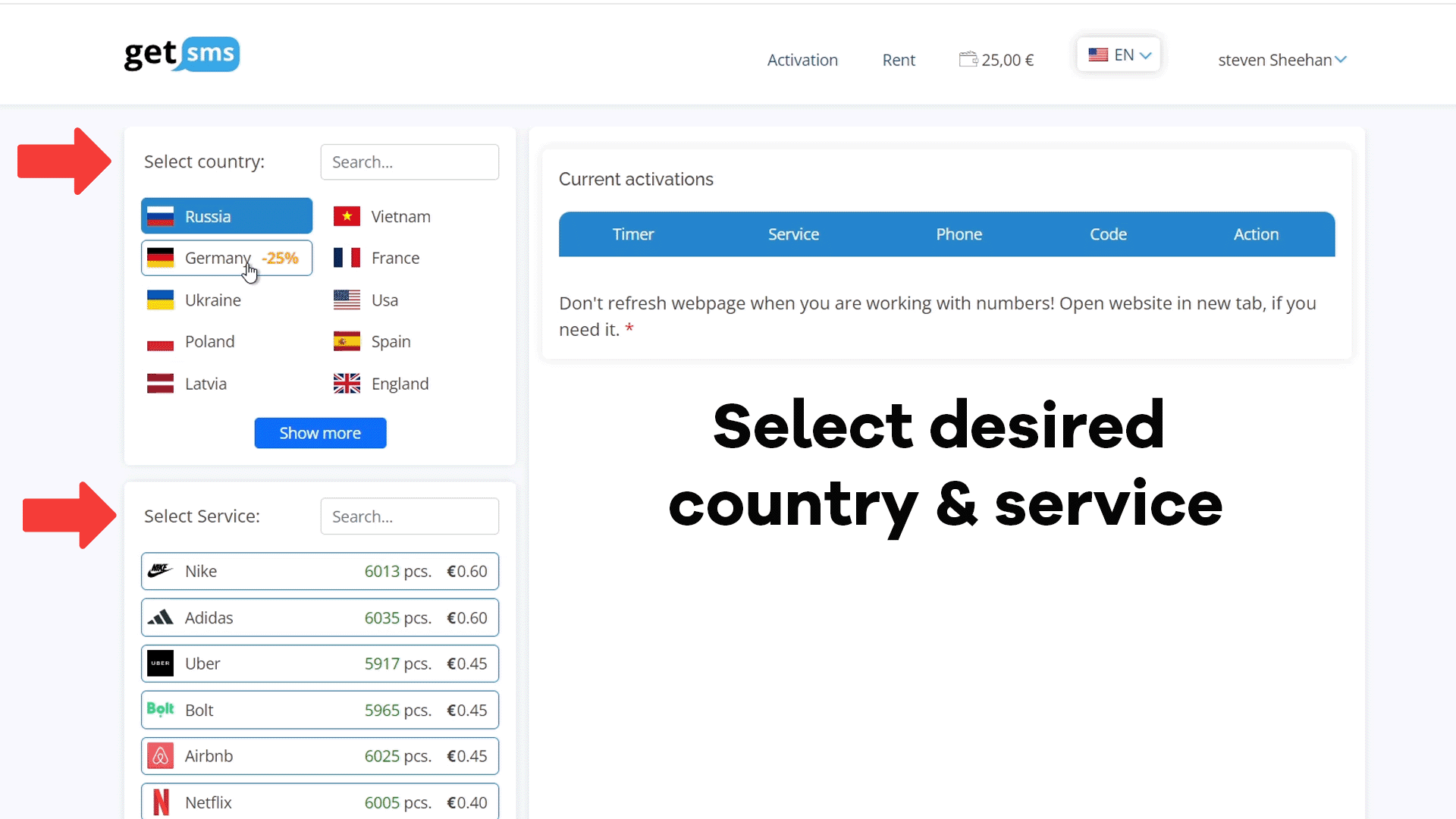Click the Show more countries button
Screen dimensions: 1456x819
(x=320, y=433)
